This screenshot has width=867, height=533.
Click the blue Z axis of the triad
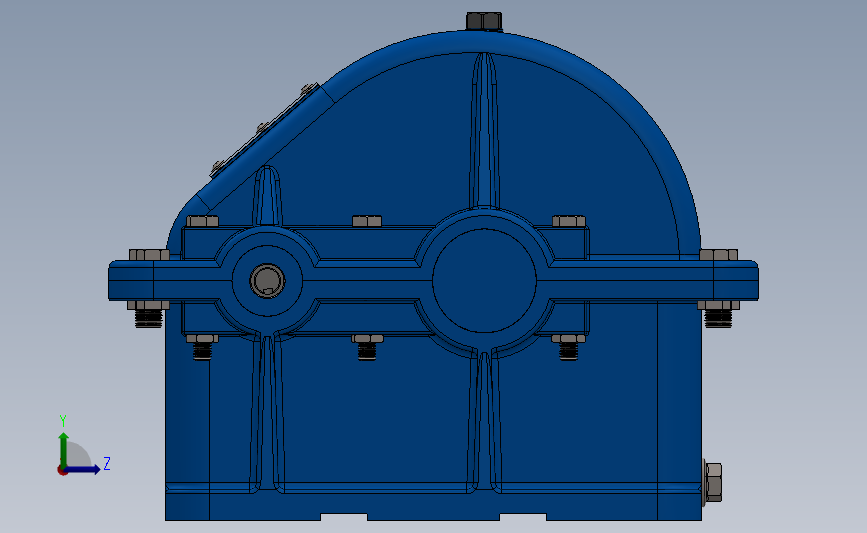coord(83,469)
